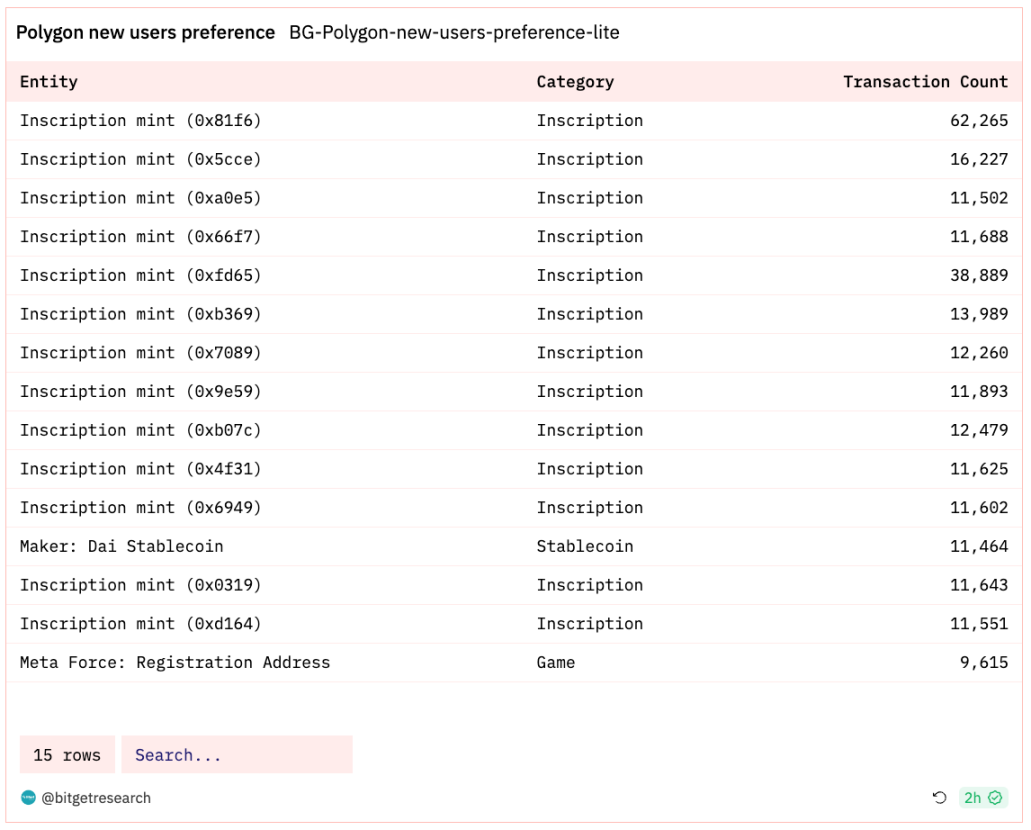Click the 62,265 transaction count value
Screen dimensions: 1031x830
coord(978,120)
